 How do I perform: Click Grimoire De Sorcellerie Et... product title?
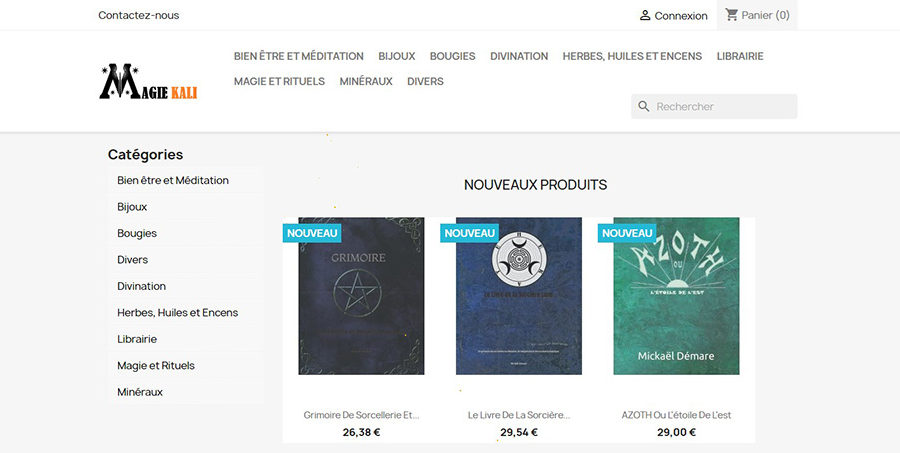[361, 415]
